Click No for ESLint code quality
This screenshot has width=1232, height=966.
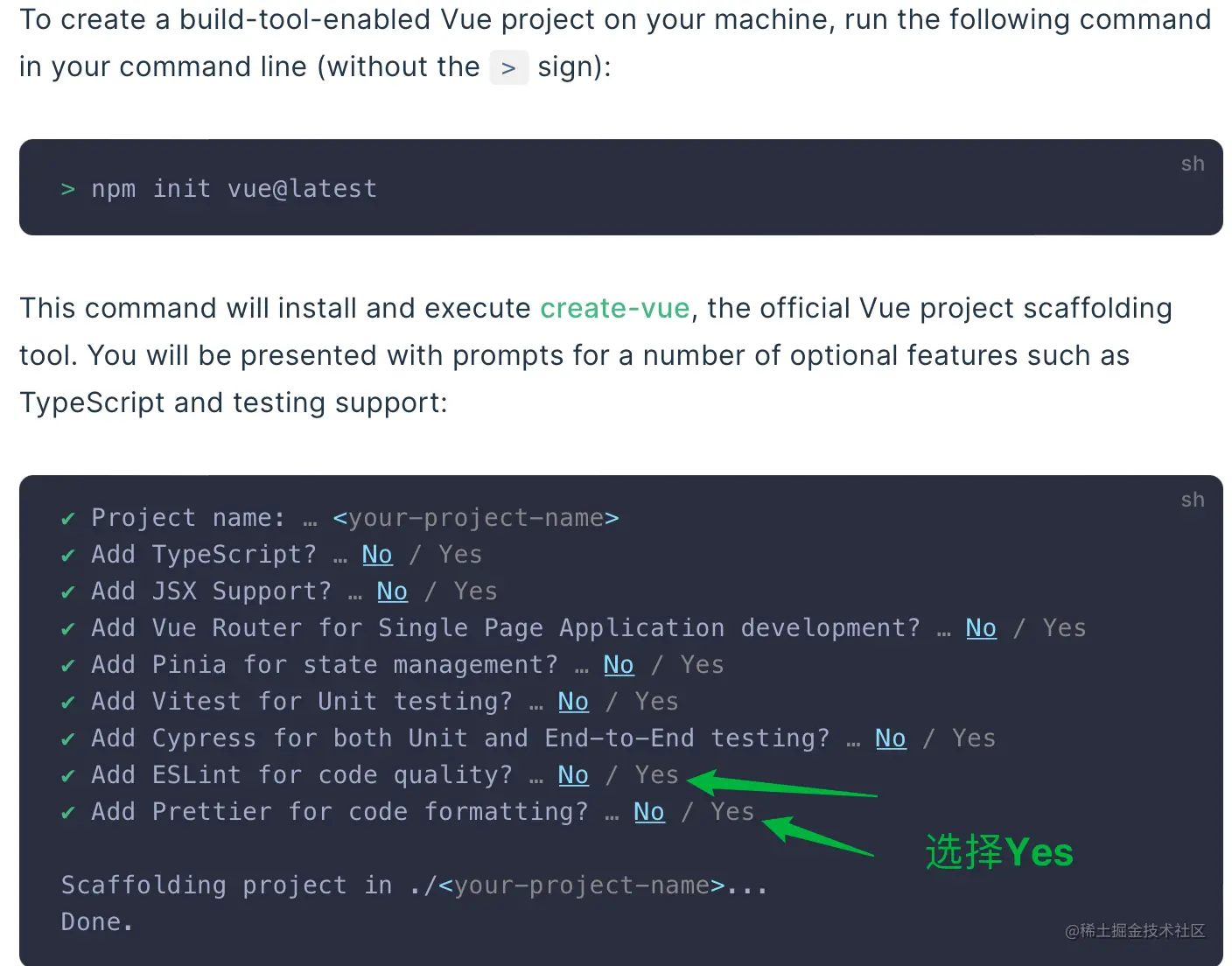pyautogui.click(x=573, y=775)
